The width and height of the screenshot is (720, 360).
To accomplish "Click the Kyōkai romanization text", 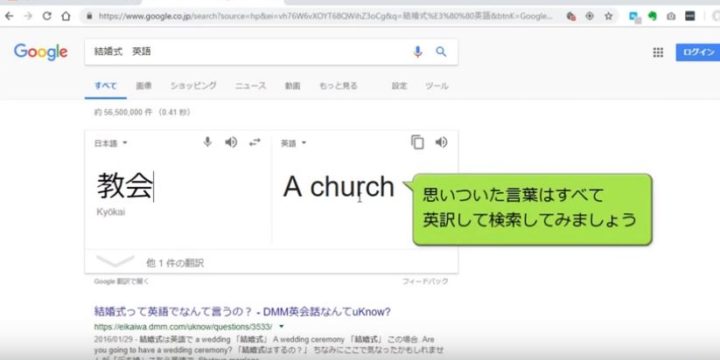I will tap(111, 212).
